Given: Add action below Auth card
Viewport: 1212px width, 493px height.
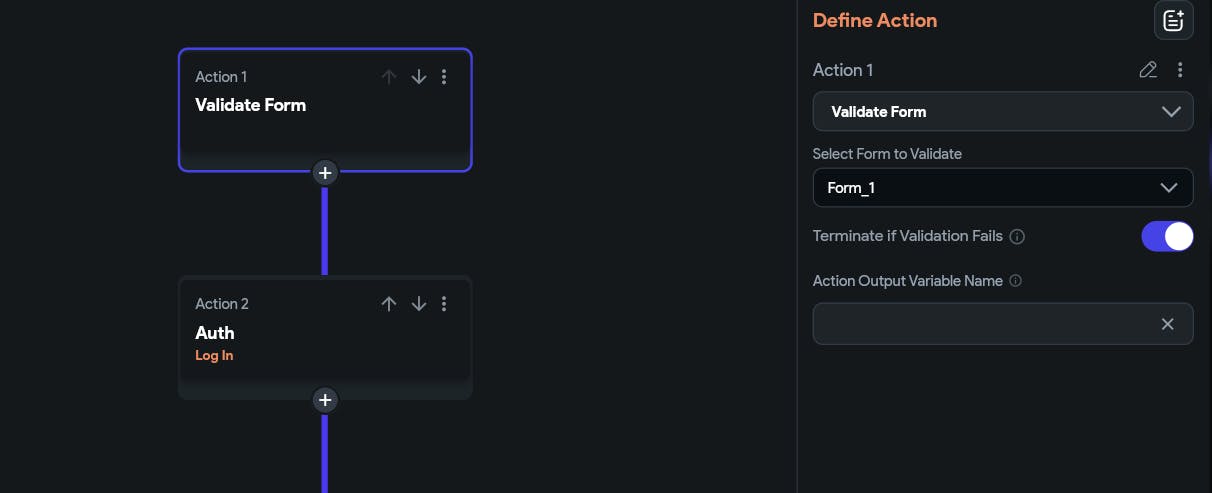Looking at the screenshot, I should point(324,400).
